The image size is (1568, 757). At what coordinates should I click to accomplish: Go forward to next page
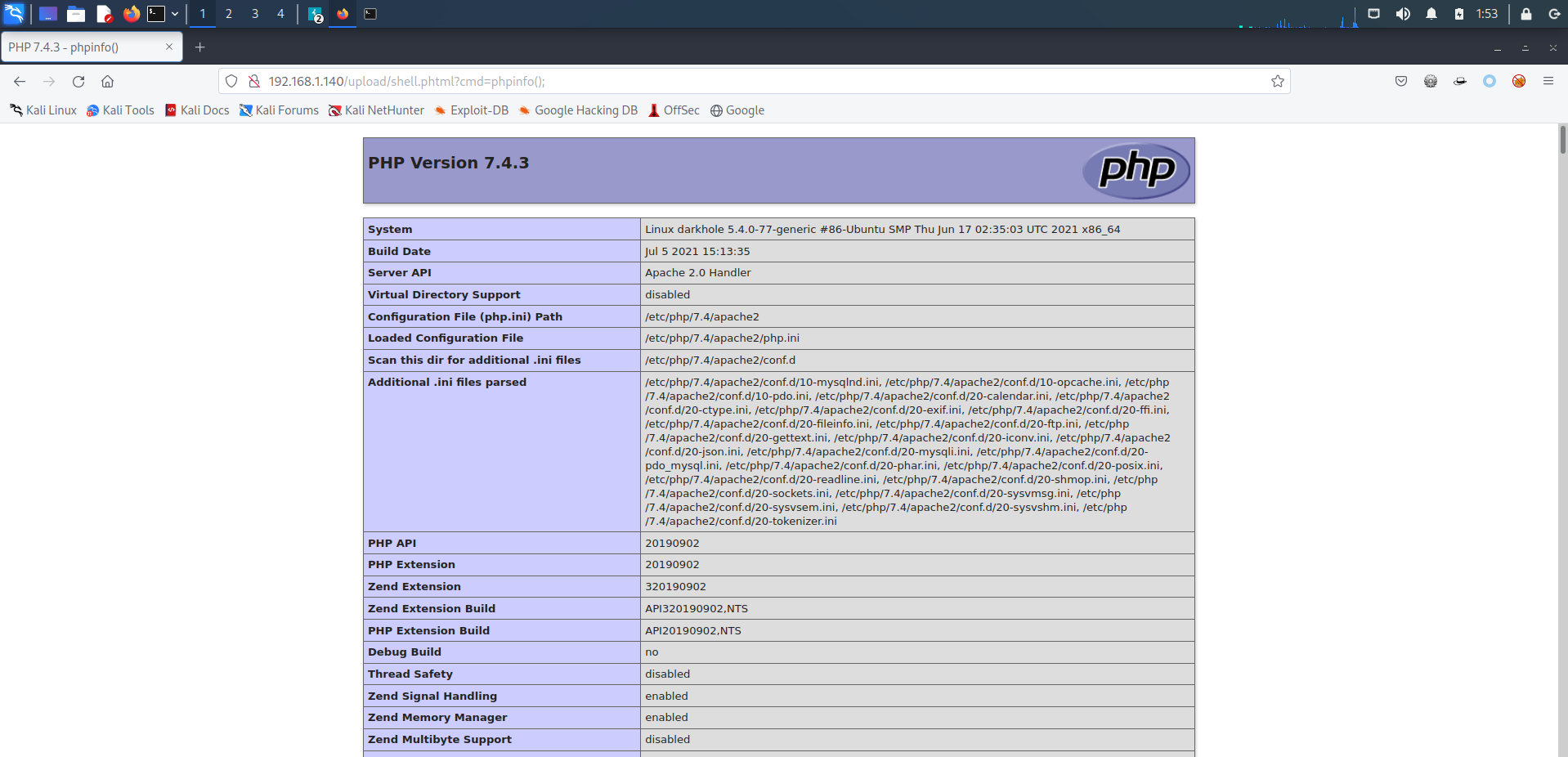(x=49, y=82)
